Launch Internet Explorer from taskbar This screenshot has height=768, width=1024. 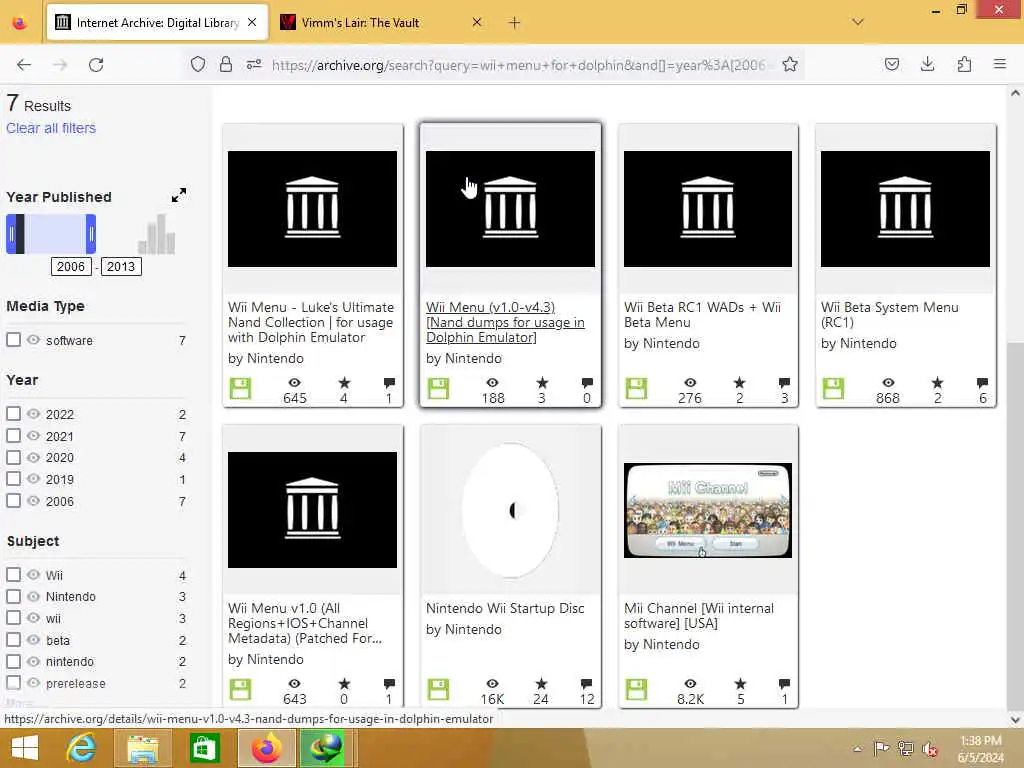[82, 748]
